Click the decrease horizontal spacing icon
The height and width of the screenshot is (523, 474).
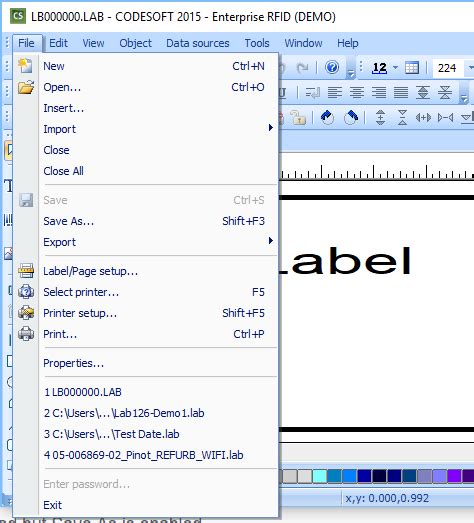click(x=445, y=117)
